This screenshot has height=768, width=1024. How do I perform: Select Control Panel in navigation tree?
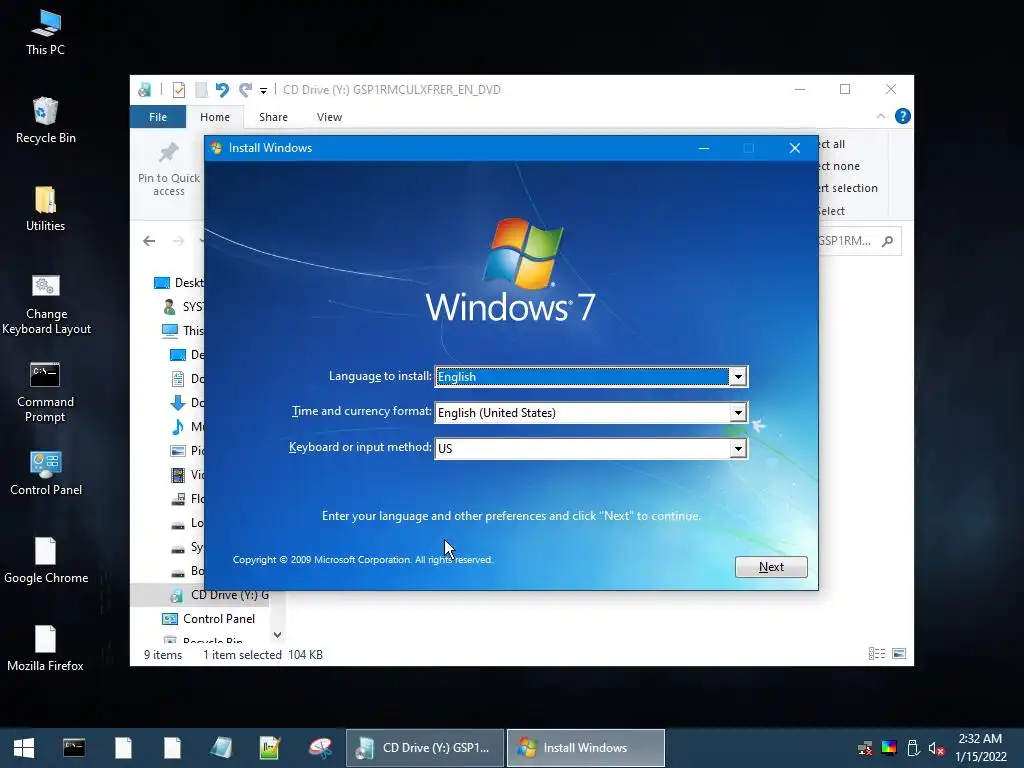208,619
